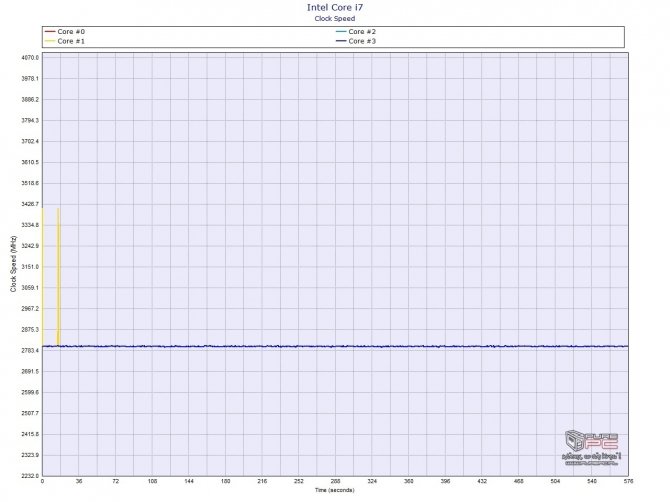Screen dimensions: 670x502
Task: Select the Core #2 legend label
Action: coord(362,32)
